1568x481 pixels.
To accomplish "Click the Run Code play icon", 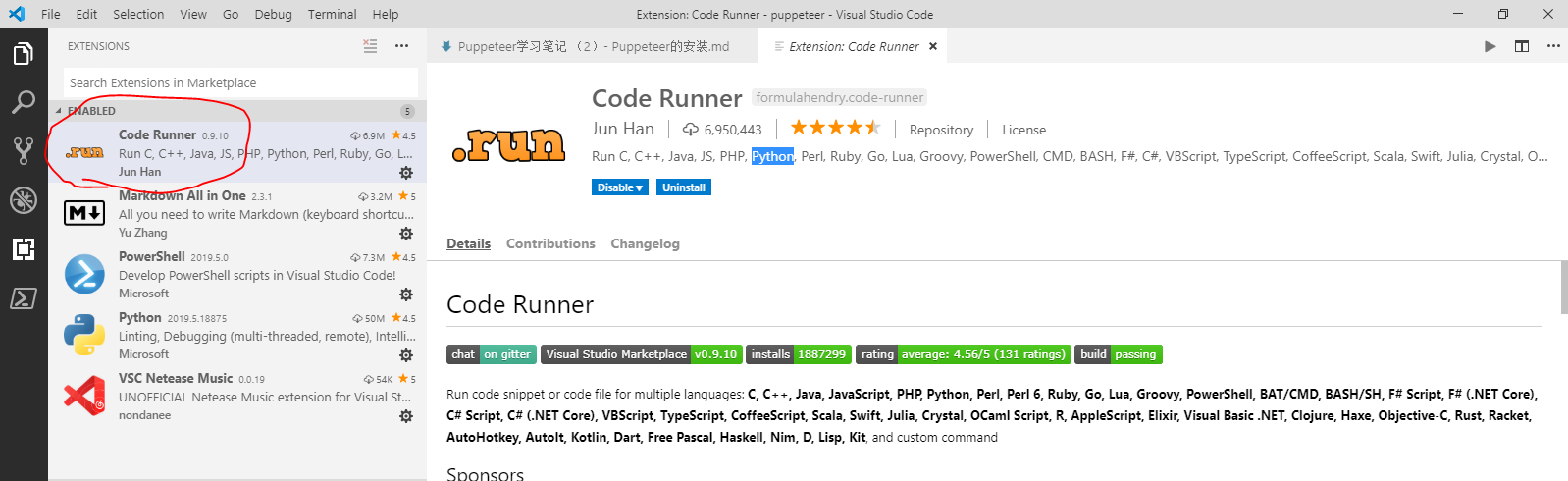I will (1490, 46).
